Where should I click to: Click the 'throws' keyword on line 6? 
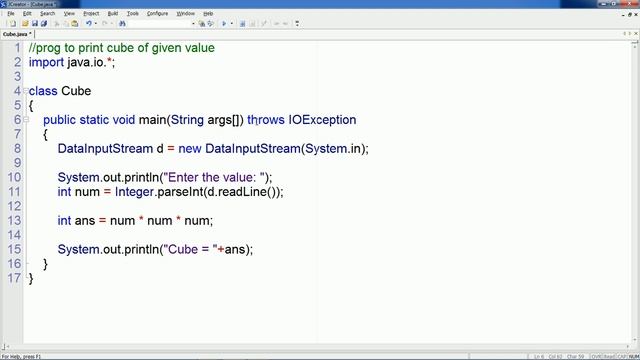tap(266, 120)
